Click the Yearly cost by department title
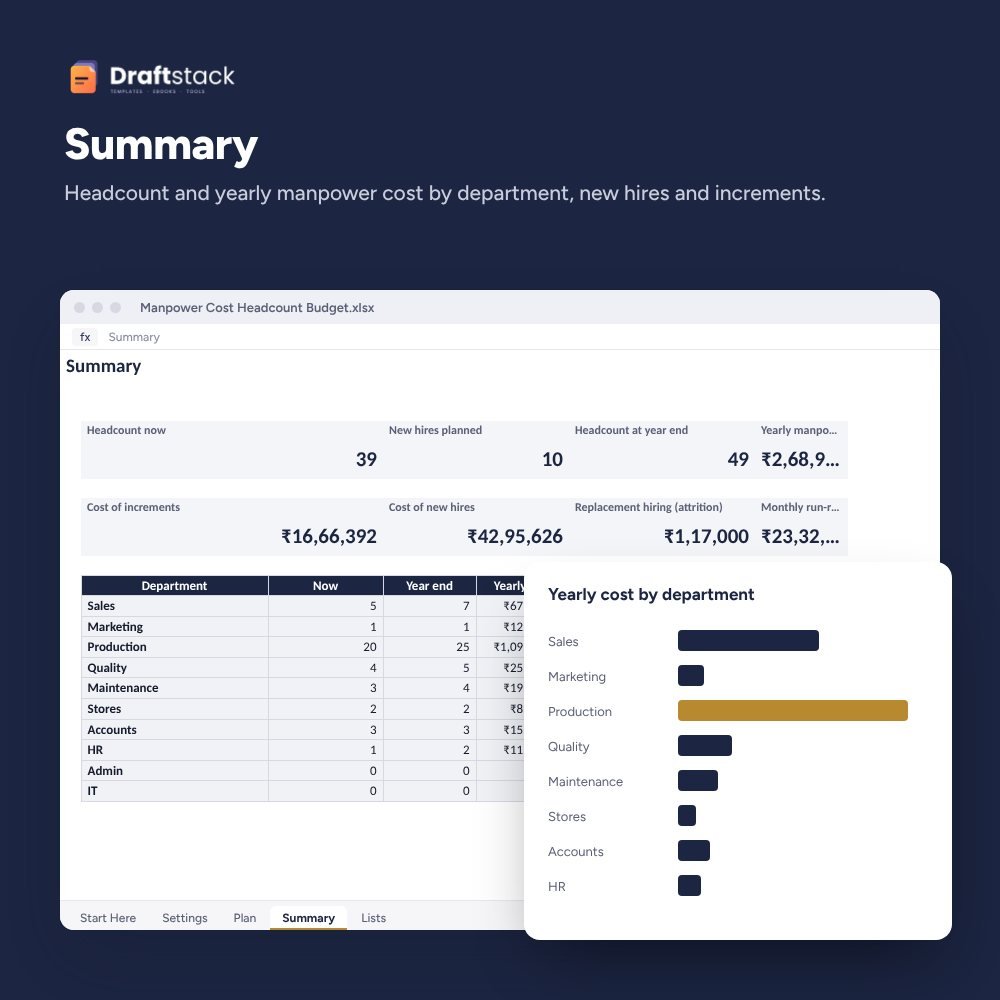1000x1000 pixels. point(651,594)
